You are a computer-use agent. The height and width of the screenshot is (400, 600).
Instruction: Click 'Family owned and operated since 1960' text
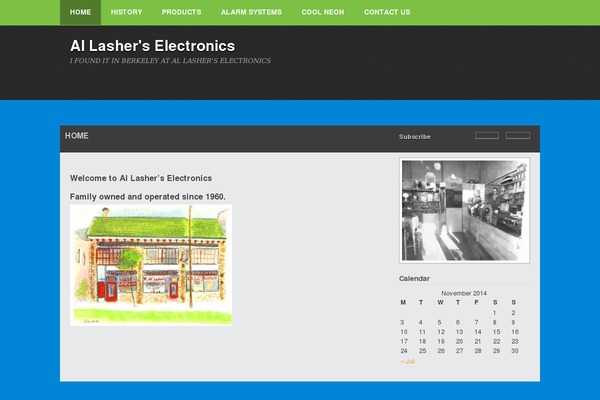tap(148, 197)
